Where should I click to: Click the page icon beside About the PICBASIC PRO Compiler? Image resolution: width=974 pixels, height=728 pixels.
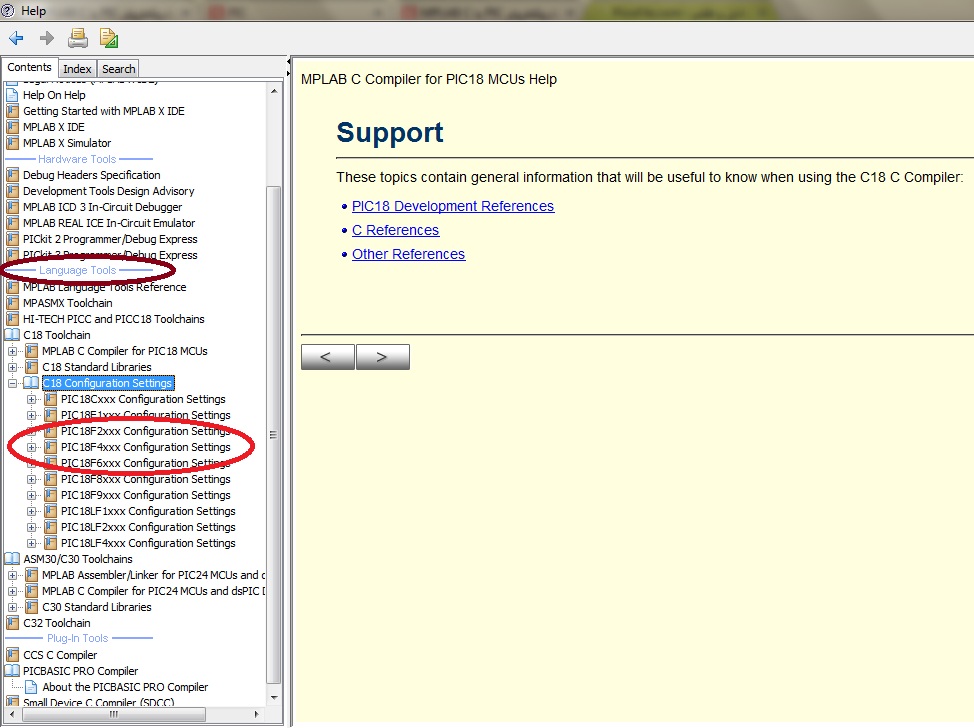point(31,687)
